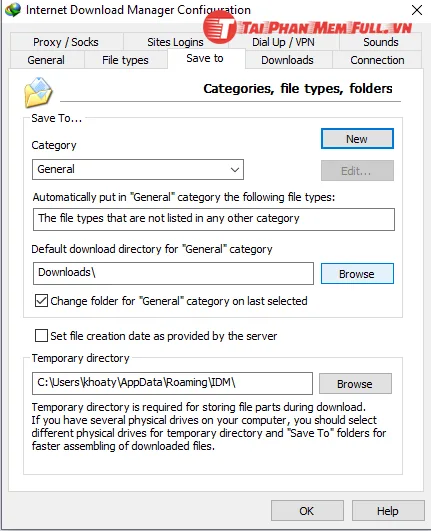Uncheck Change folder for General category
Viewport: 431px width, 531px height.
click(x=41, y=301)
